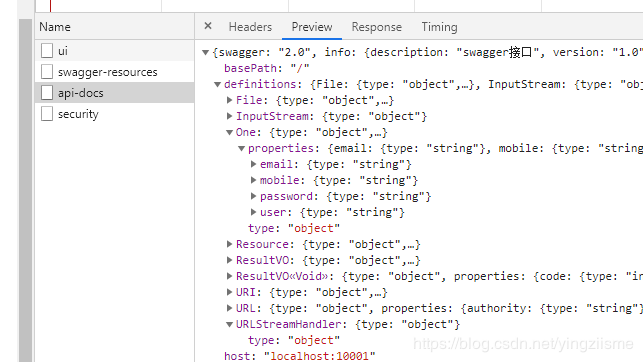Collapse the properties node under One

242,148
